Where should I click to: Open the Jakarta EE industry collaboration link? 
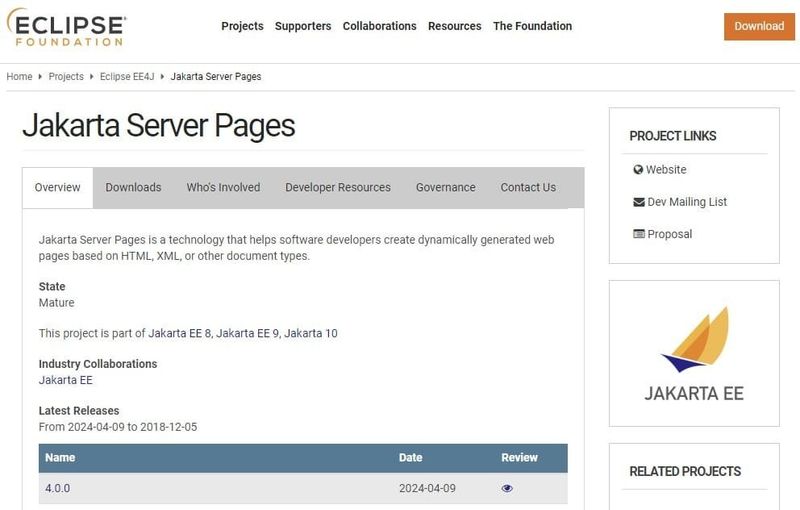[66, 380]
